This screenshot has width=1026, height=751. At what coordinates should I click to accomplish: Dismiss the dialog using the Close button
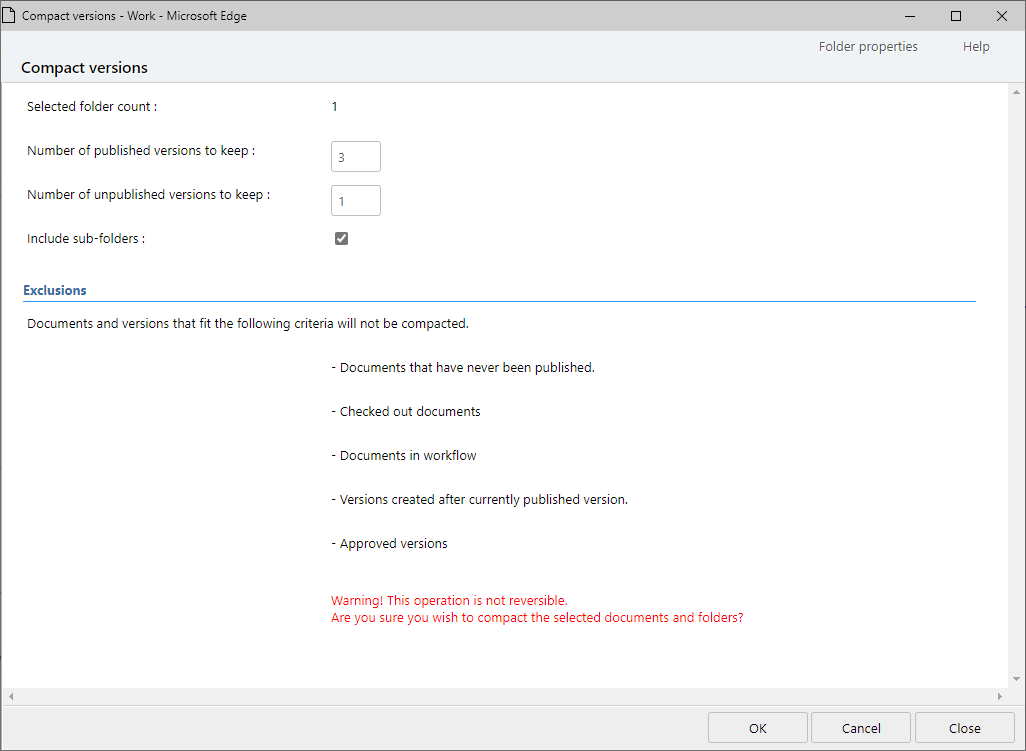tap(964, 727)
